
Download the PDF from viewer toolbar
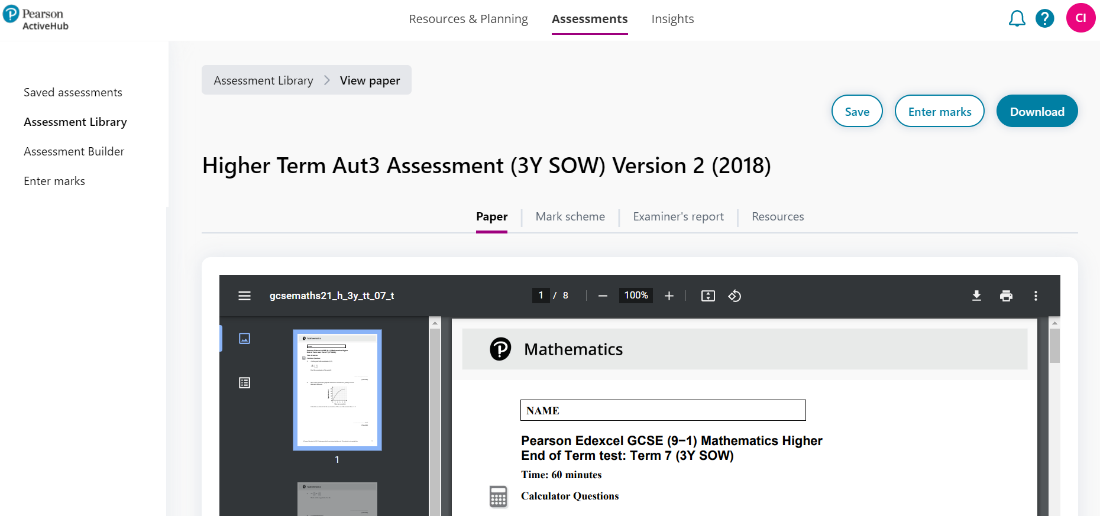(x=977, y=296)
